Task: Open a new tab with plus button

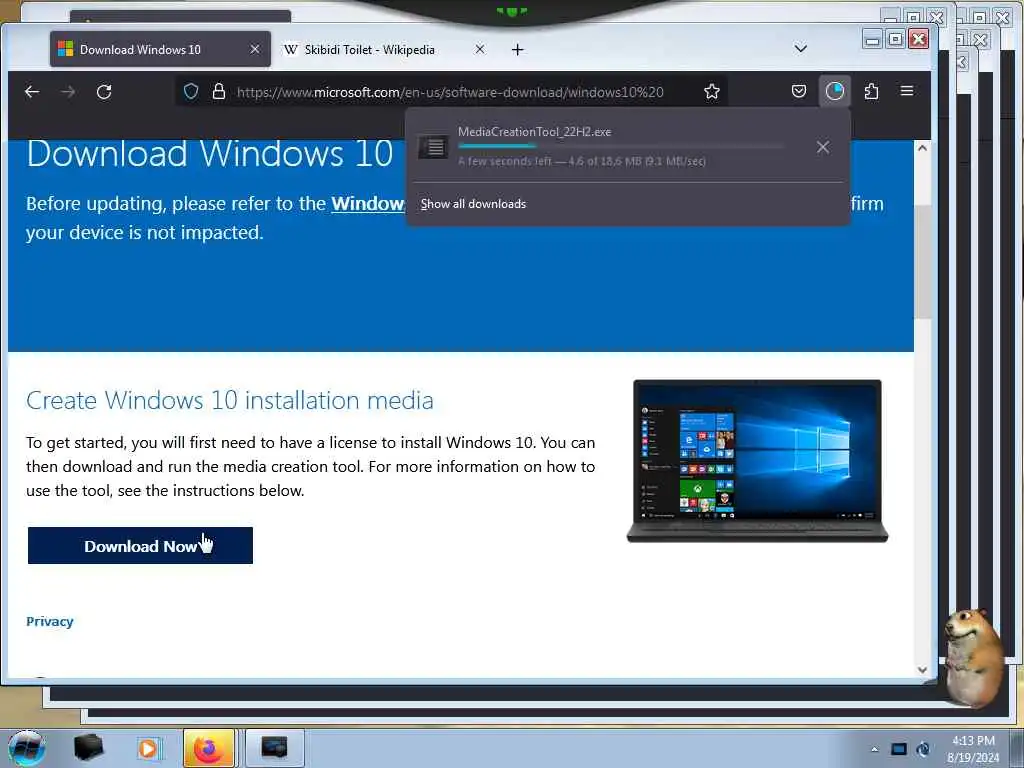Action: pyautogui.click(x=517, y=50)
